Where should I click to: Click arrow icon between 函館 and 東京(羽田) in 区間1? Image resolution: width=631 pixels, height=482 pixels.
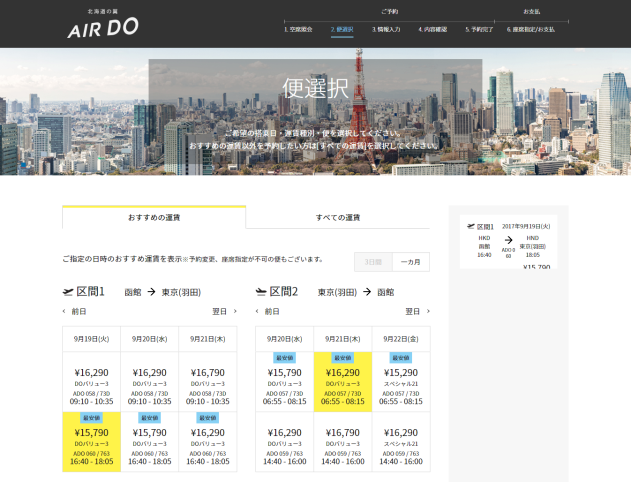coord(151,292)
